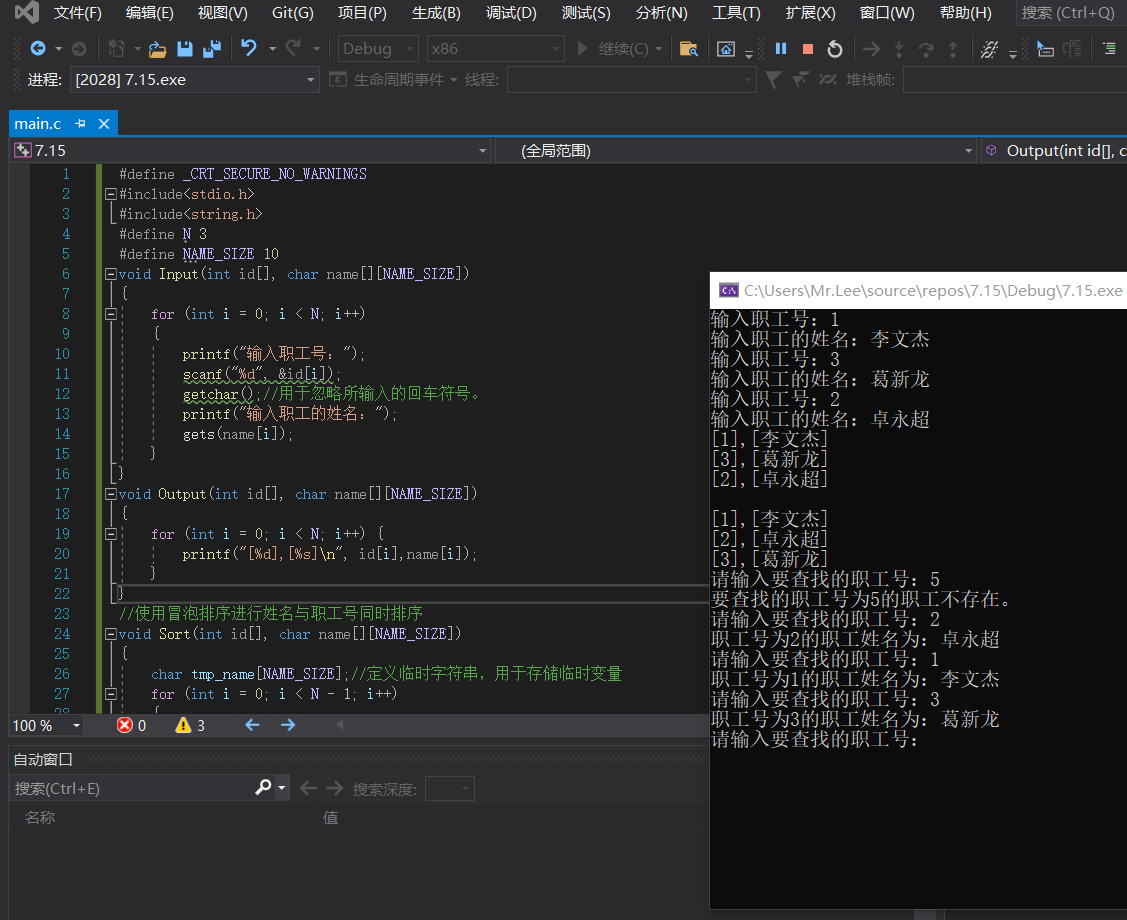Click the Navigate Forward arrow icon
The width and height of the screenshot is (1127, 920).
click(x=79, y=48)
